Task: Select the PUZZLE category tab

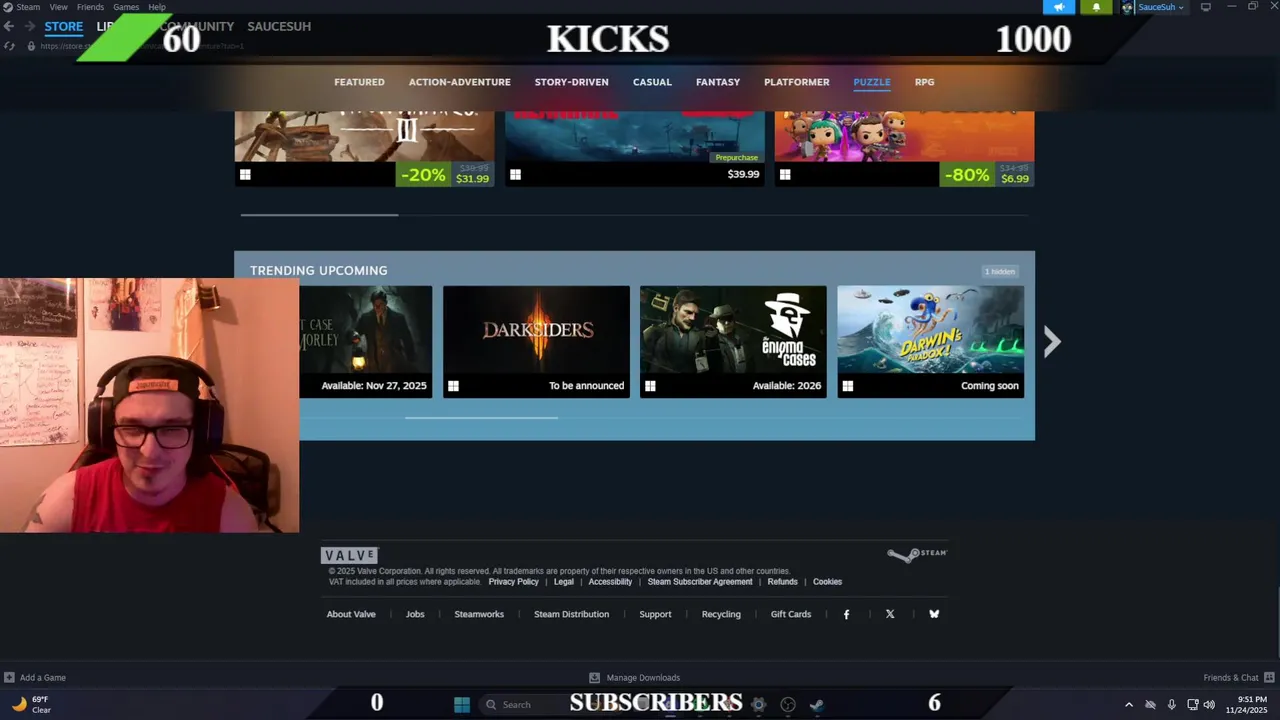Action: point(872,82)
